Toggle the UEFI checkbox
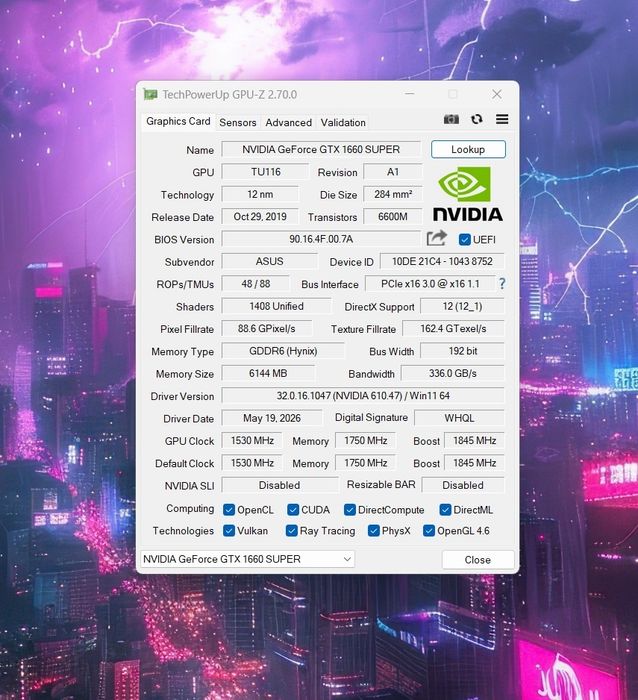Image resolution: width=638 pixels, height=700 pixels. click(x=464, y=240)
